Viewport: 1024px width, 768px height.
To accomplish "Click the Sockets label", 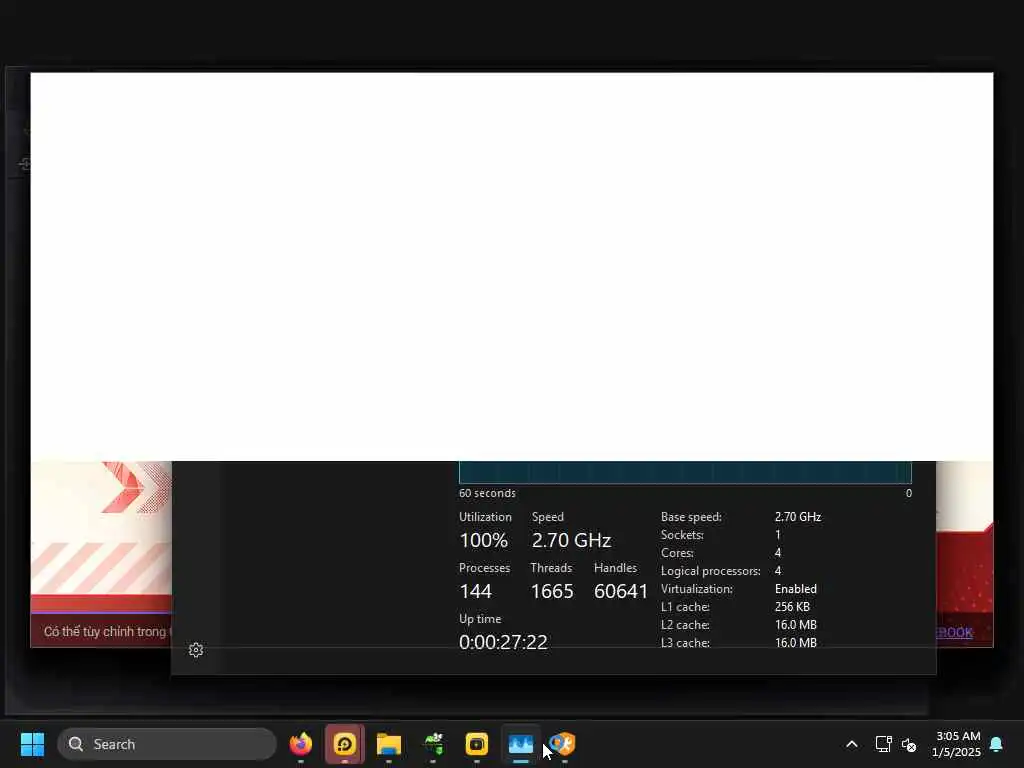I will (682, 535).
